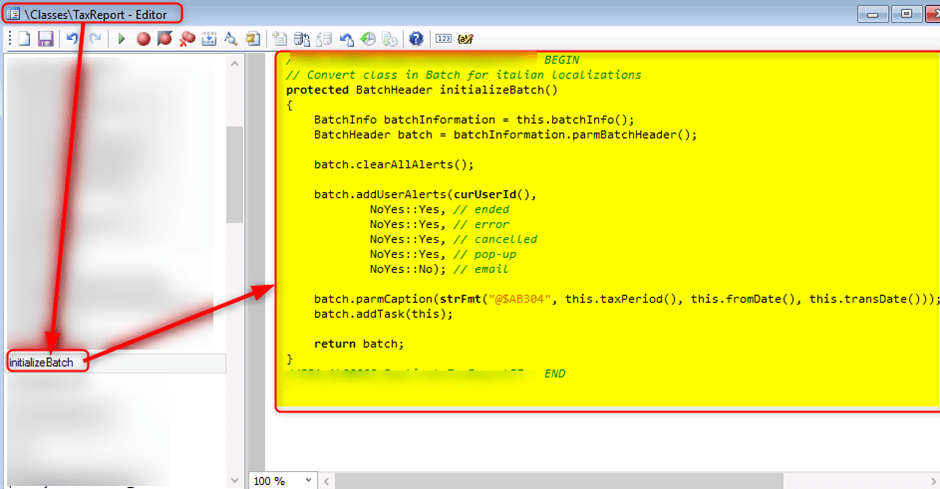Undo the last edit

click(72, 39)
